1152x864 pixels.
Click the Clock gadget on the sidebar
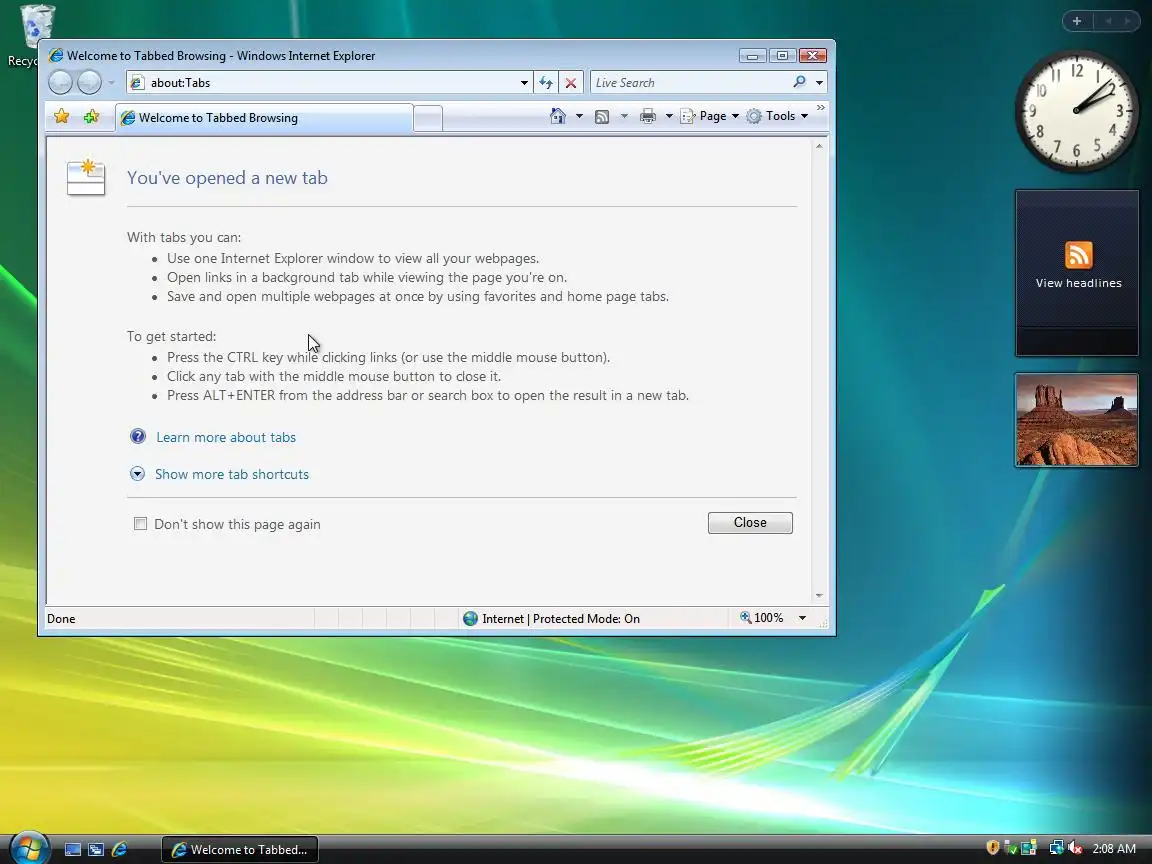click(x=1076, y=110)
